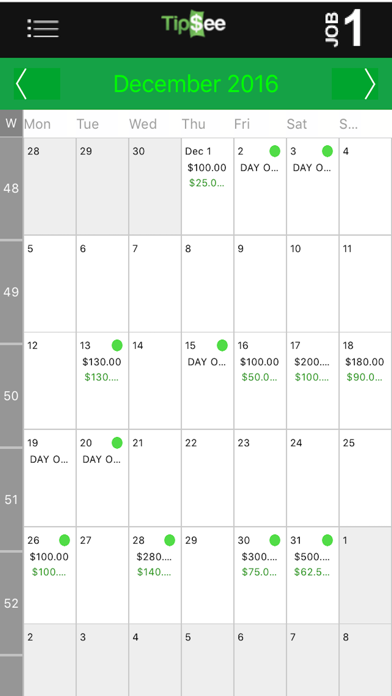The width and height of the screenshot is (392, 696).
Task: Tap the green dot on December 28
Action: (170, 540)
